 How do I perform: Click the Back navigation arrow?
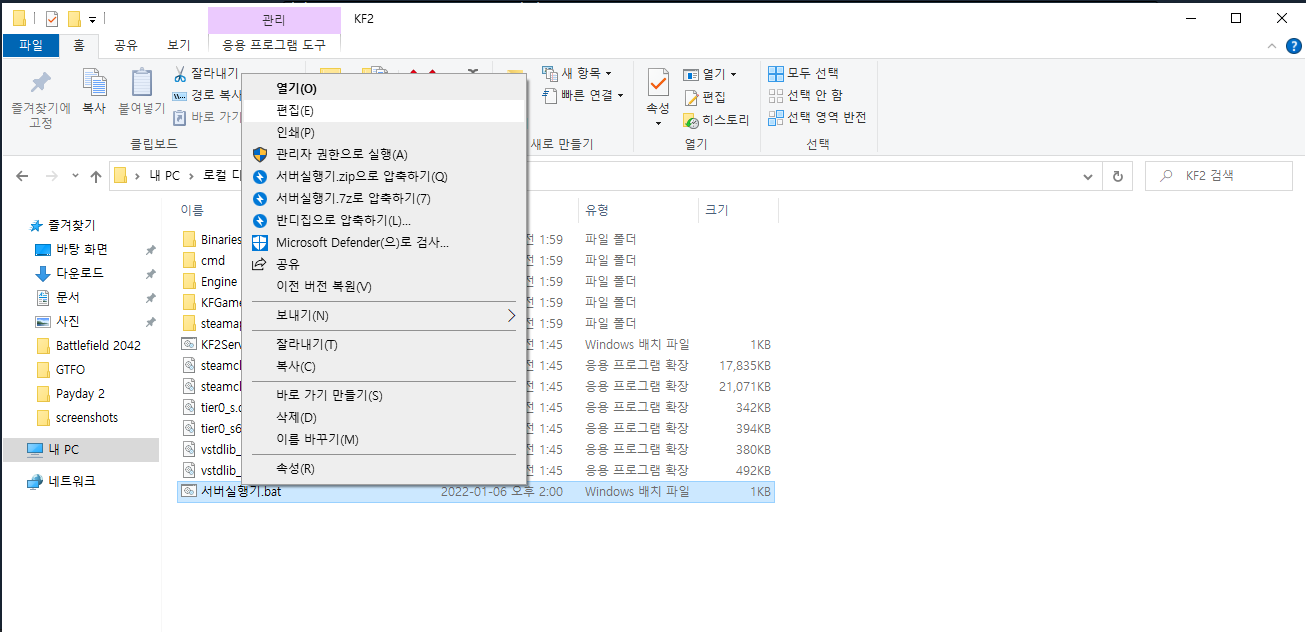click(21, 176)
